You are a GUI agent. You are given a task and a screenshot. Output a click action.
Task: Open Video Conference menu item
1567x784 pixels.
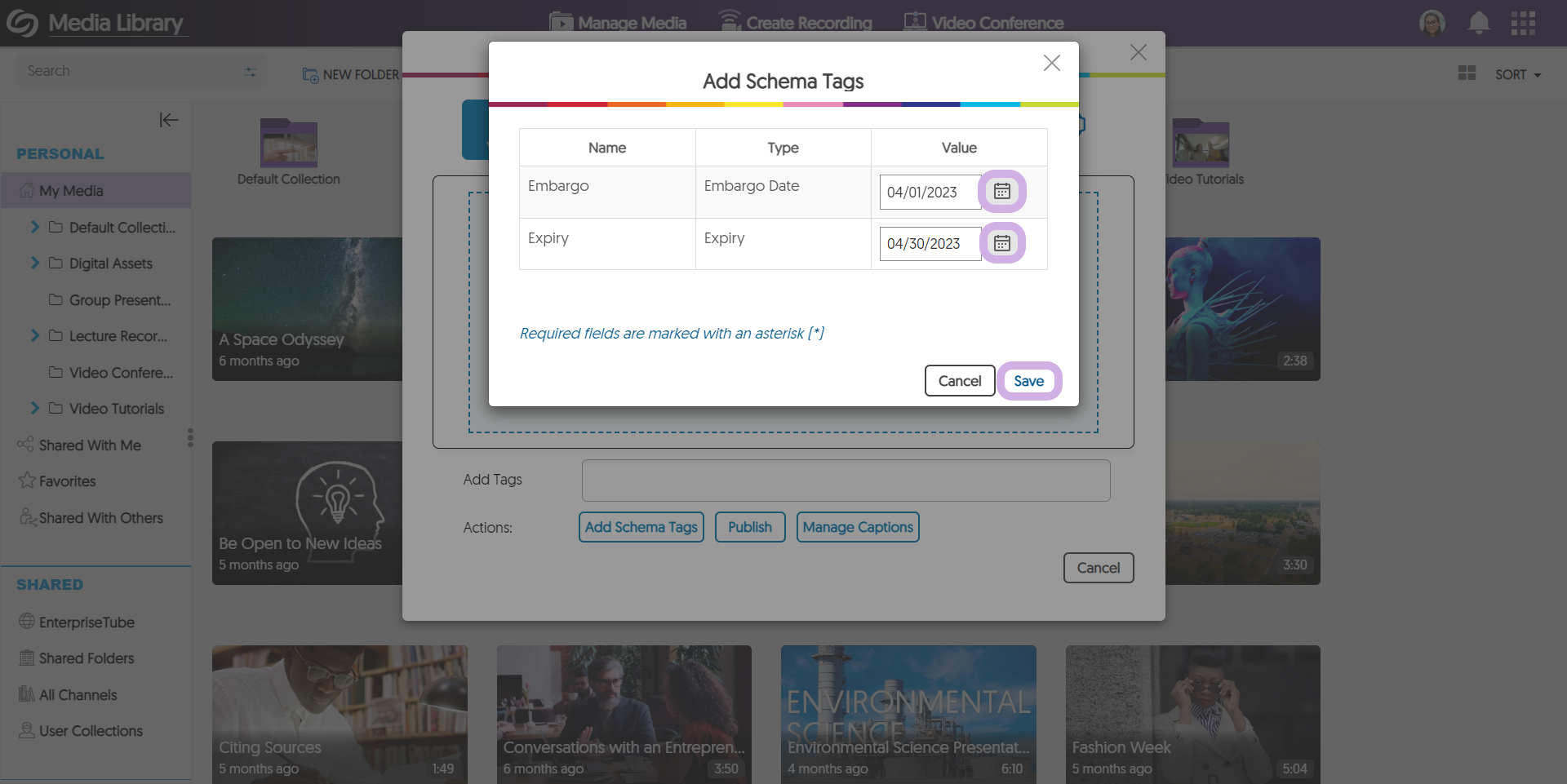(983, 23)
